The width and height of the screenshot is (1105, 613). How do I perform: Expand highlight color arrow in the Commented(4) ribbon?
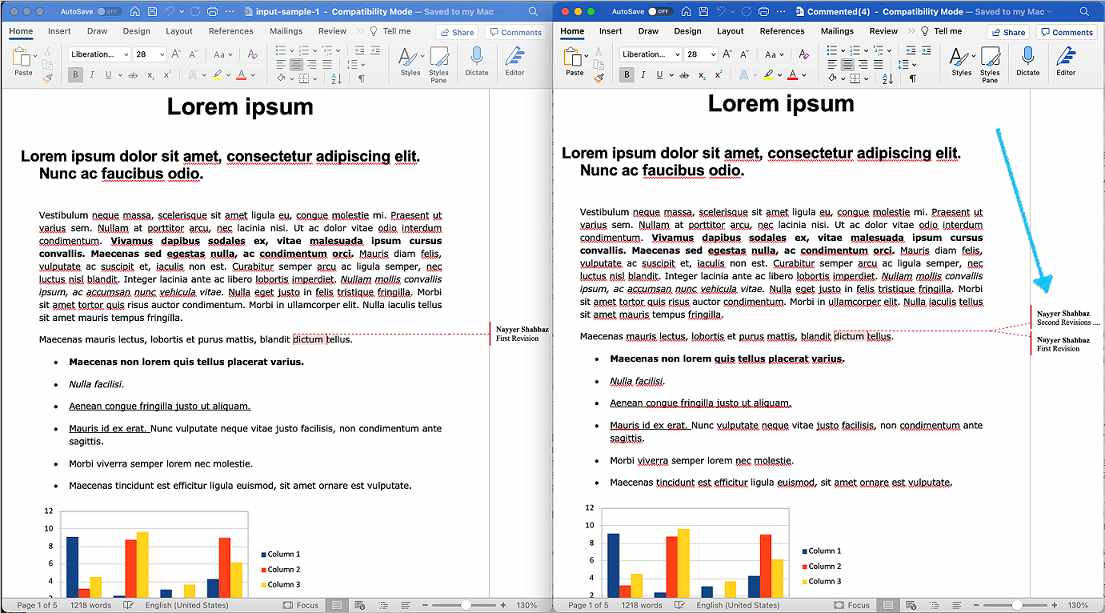point(777,75)
